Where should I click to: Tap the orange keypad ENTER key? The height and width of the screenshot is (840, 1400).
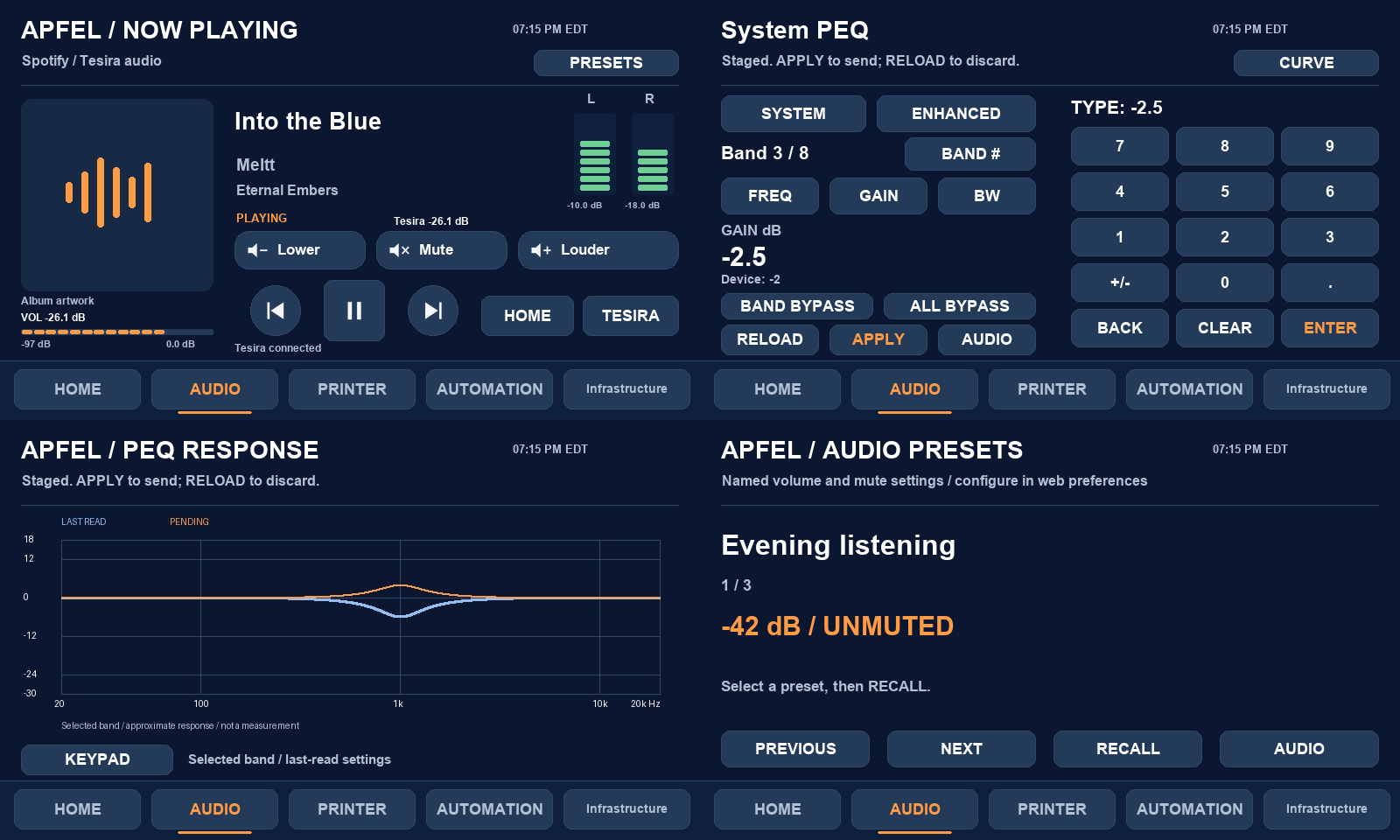pos(1330,328)
